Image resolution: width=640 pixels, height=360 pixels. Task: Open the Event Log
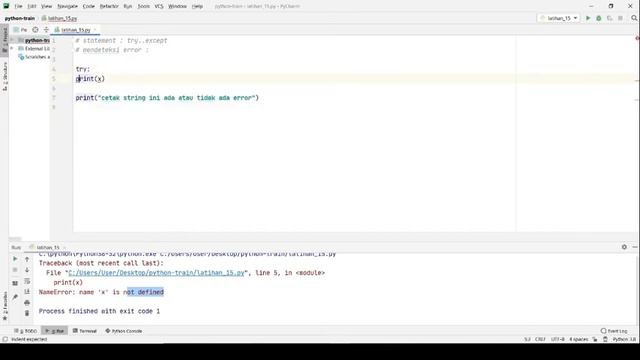click(x=614, y=331)
